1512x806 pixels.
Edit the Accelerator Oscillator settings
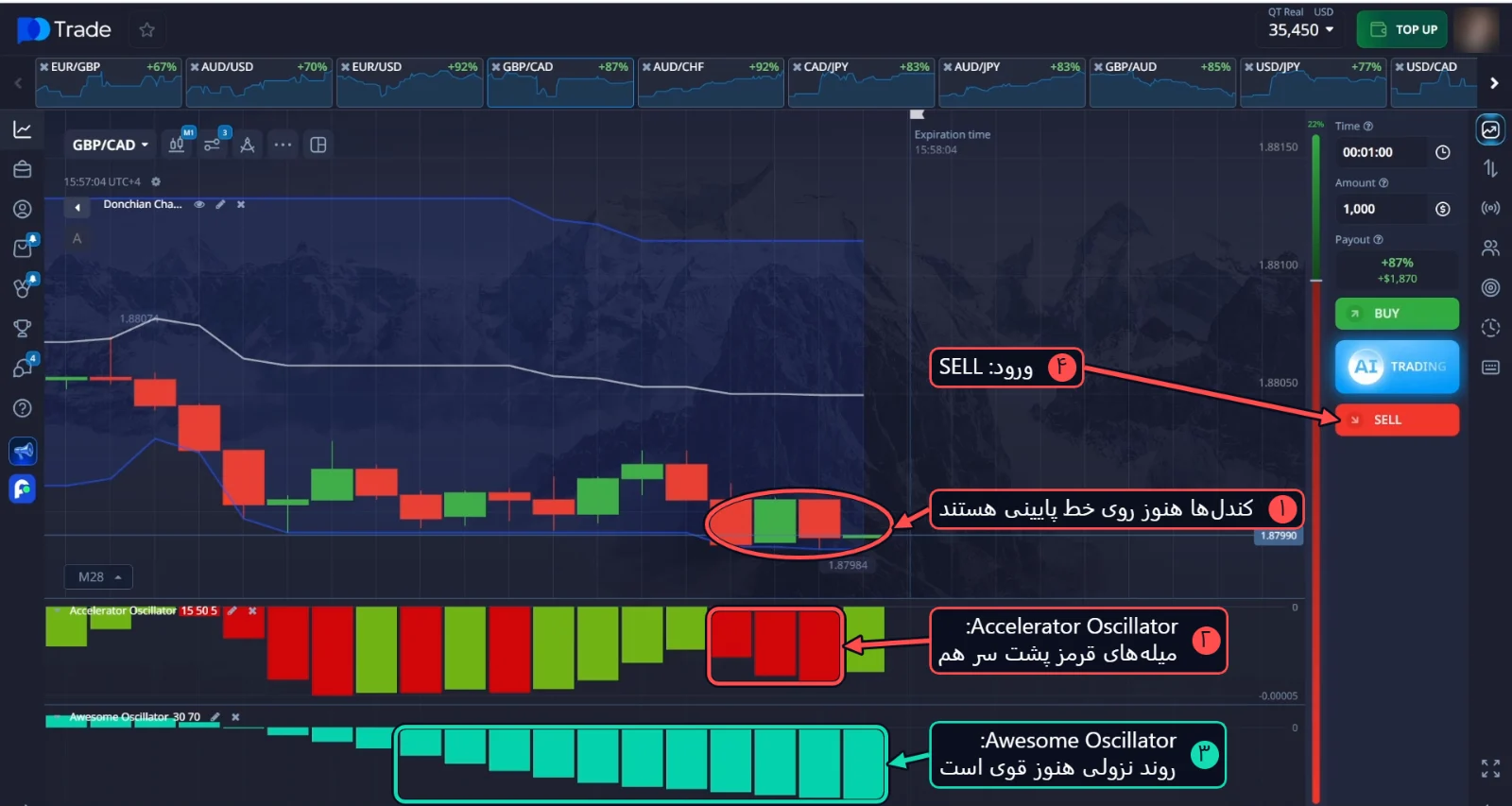(x=232, y=610)
